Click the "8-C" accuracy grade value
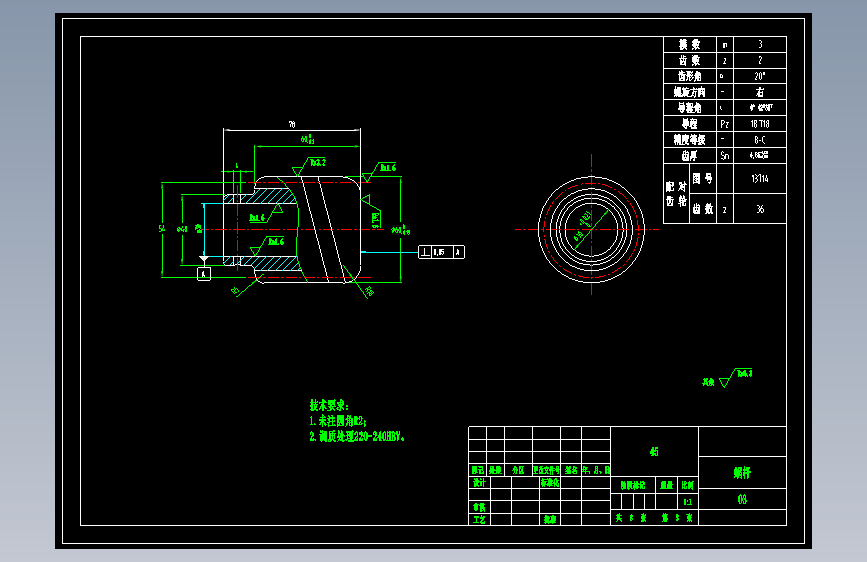The image size is (867, 562). coord(760,139)
